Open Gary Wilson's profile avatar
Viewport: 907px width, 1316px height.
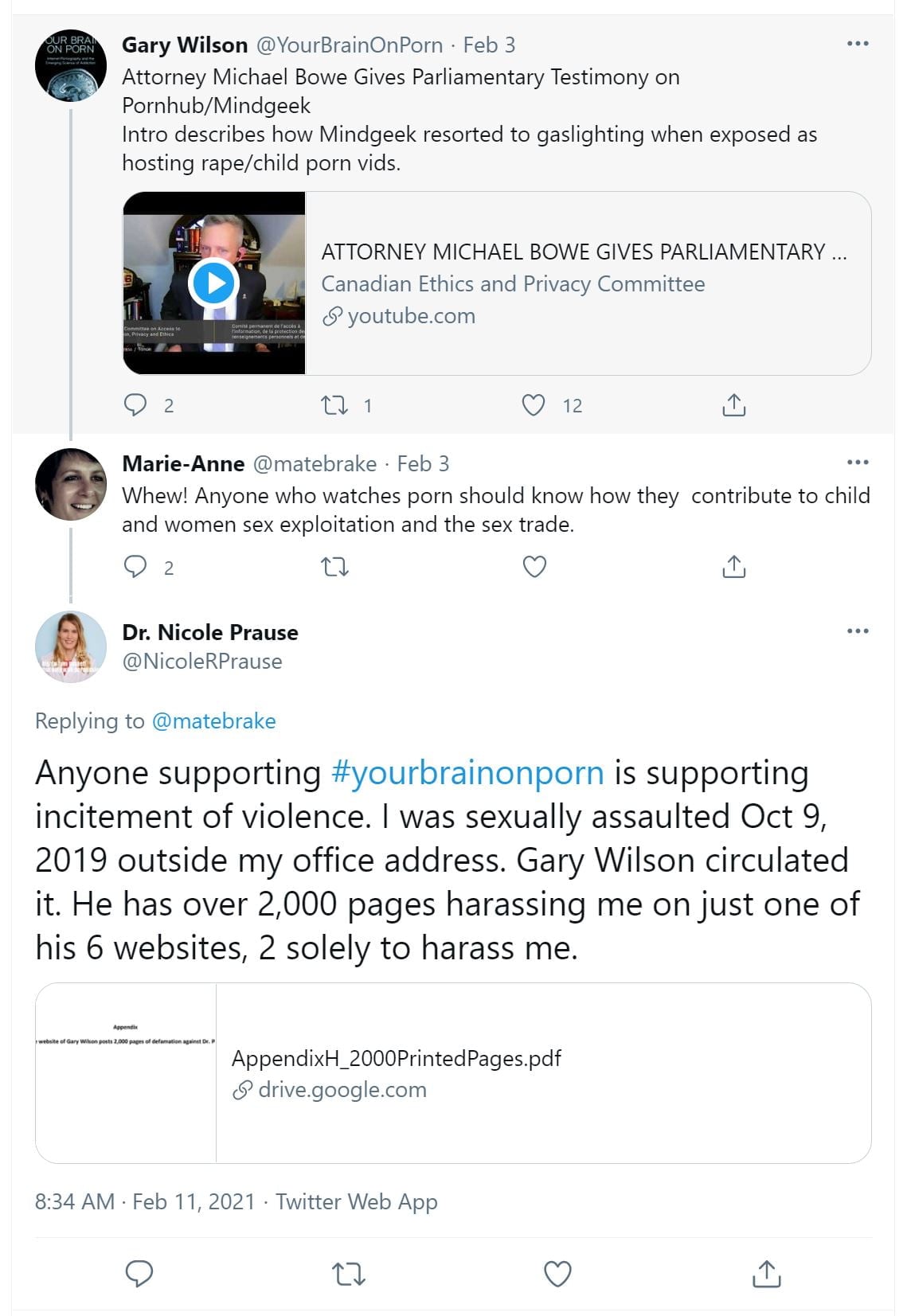(x=71, y=66)
